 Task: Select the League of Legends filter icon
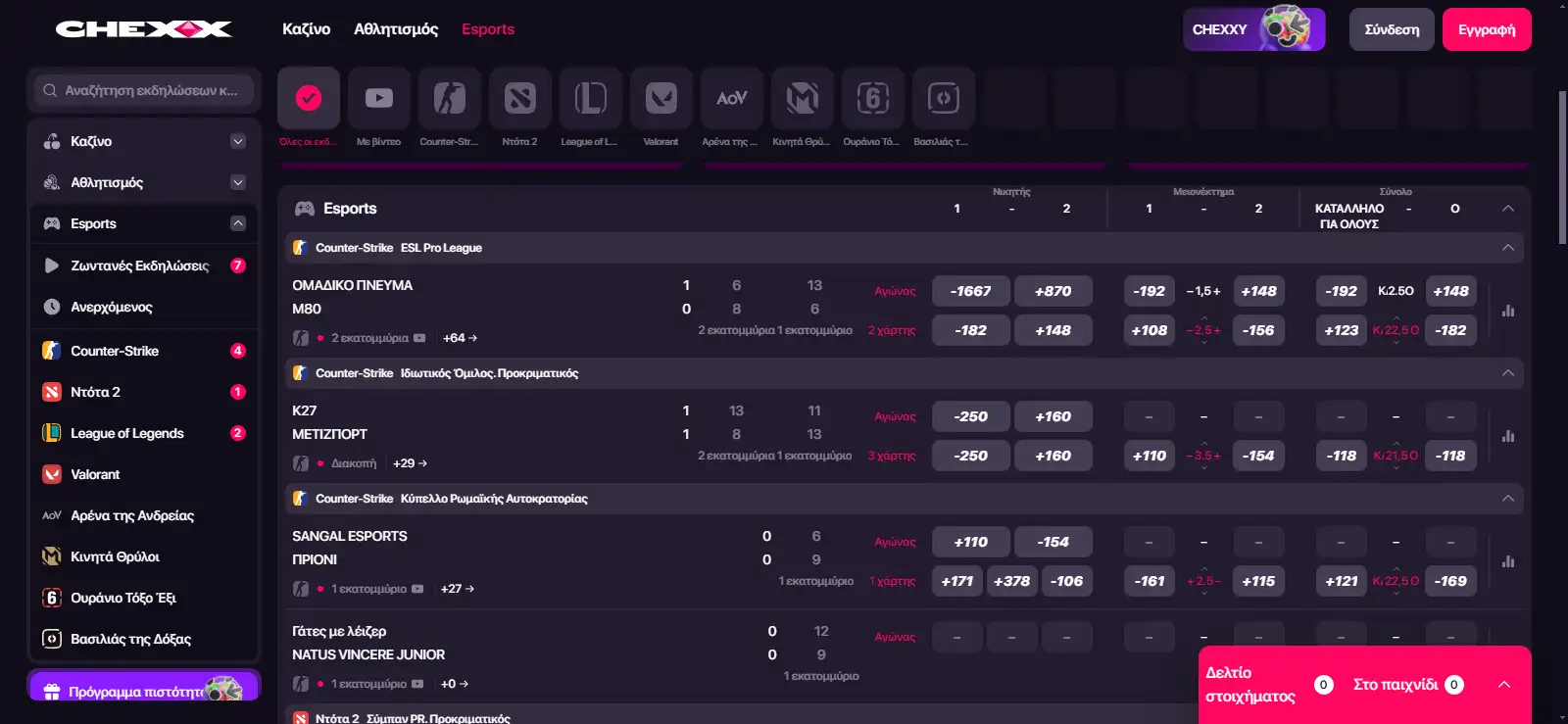coord(591,98)
